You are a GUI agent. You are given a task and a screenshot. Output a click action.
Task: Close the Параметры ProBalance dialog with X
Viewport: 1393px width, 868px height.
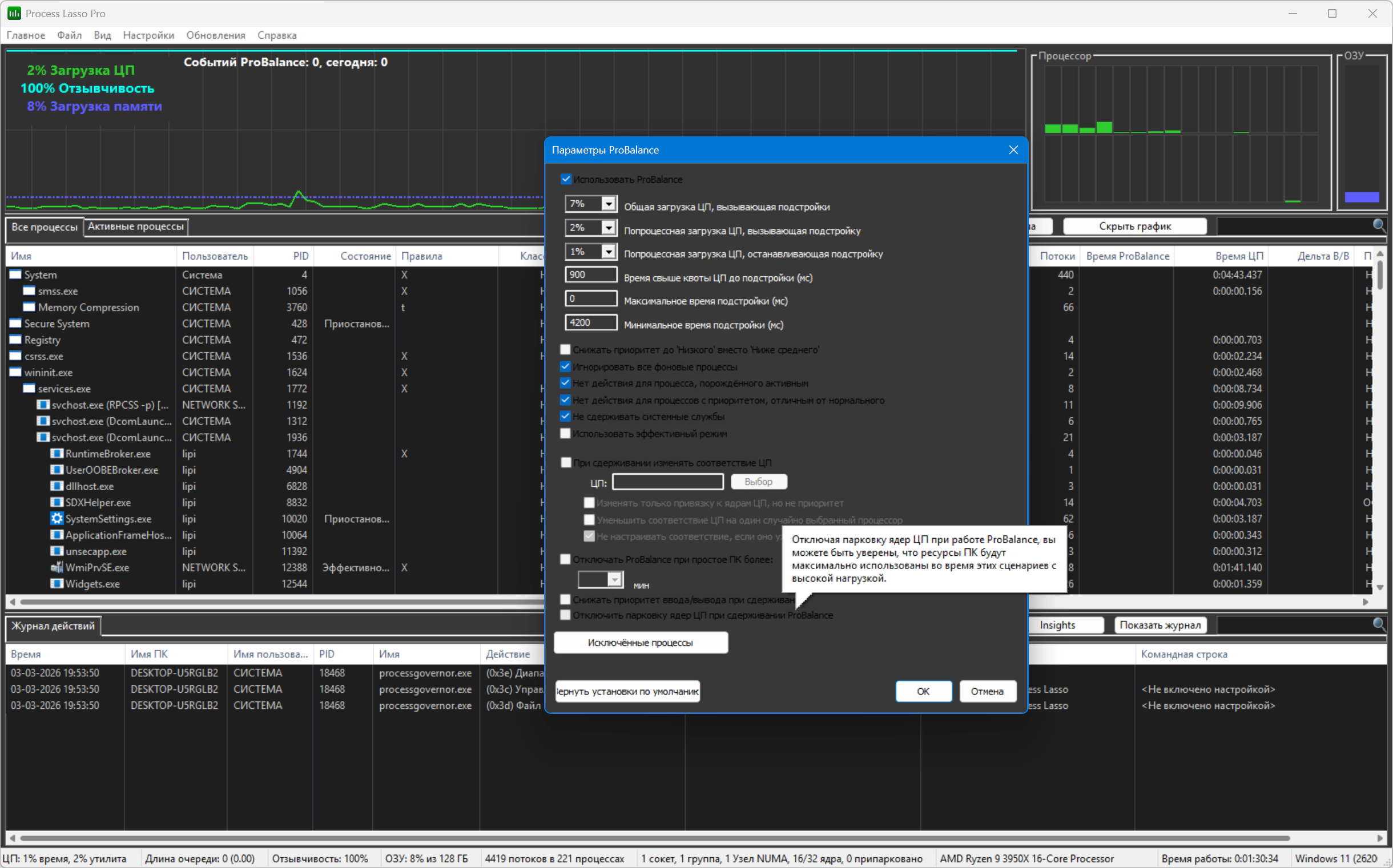1013,150
